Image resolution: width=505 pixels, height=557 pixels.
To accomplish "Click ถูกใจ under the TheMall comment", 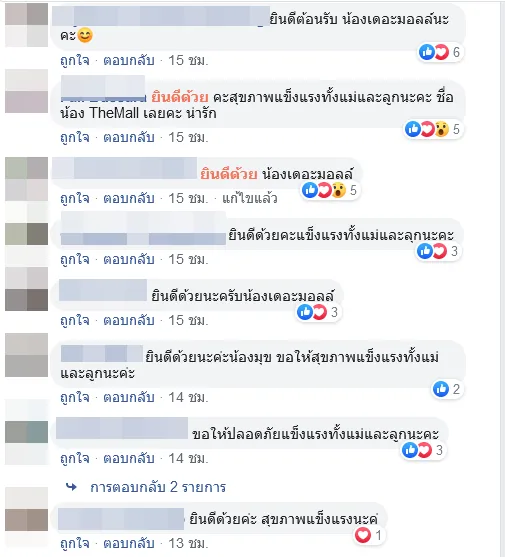I will click(x=75, y=137).
